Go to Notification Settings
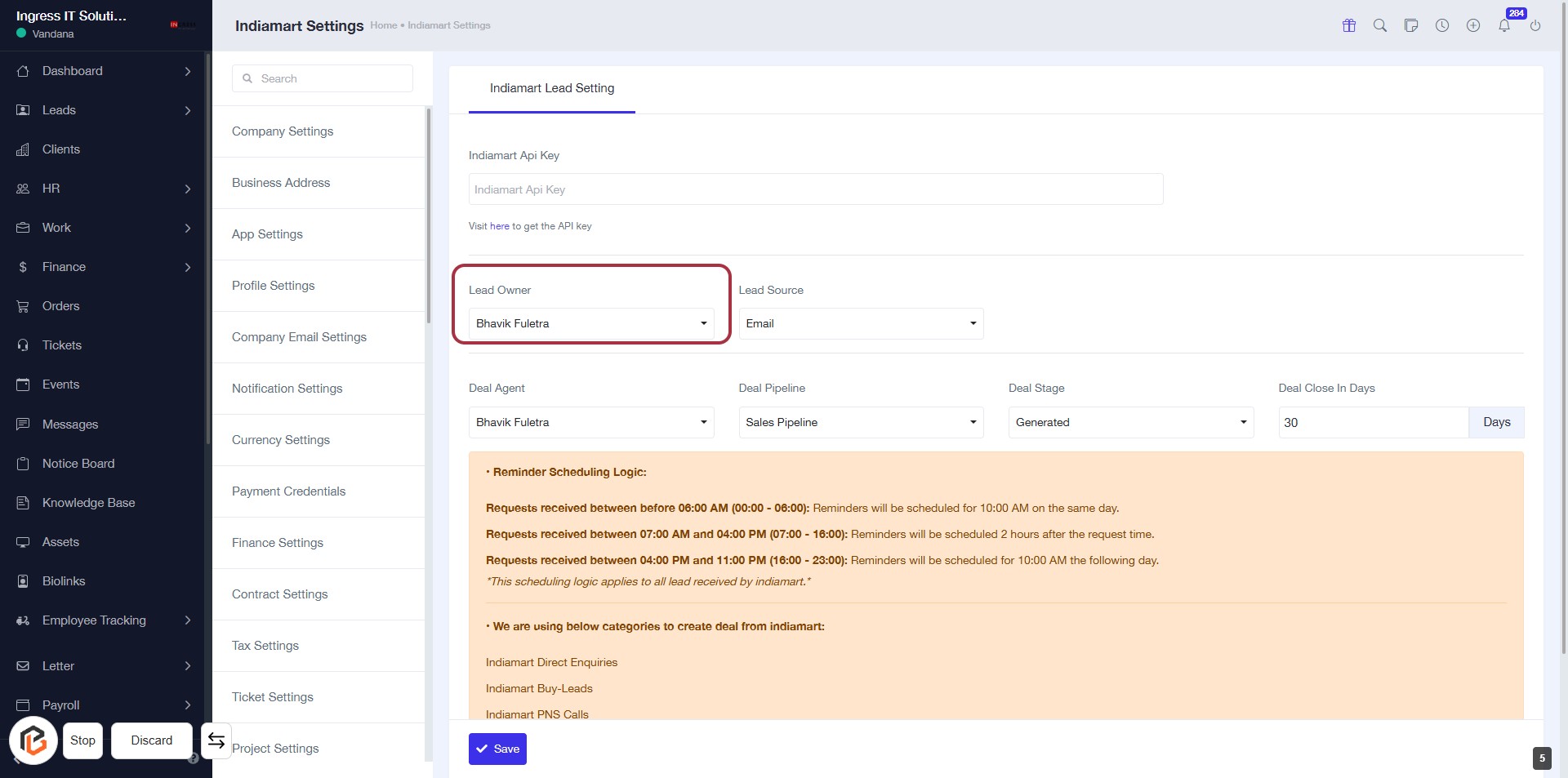The width and height of the screenshot is (1568, 778). pyautogui.click(x=287, y=389)
